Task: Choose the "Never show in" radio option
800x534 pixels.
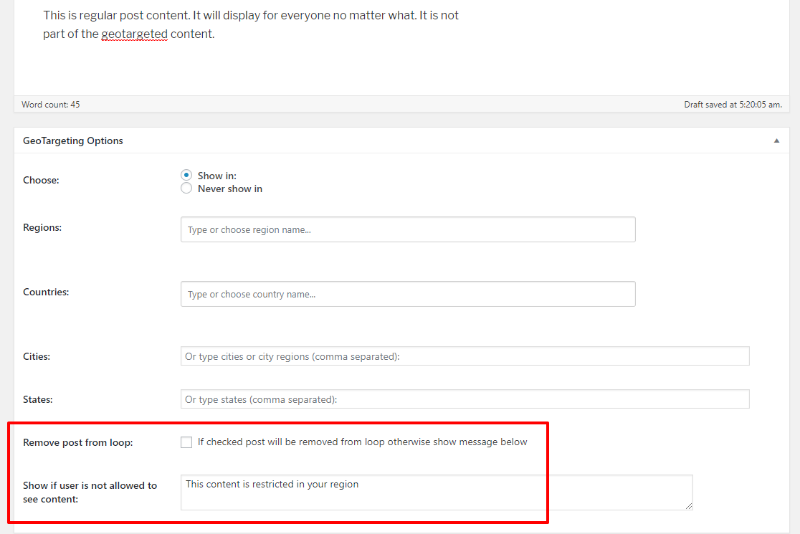Action: click(x=186, y=188)
